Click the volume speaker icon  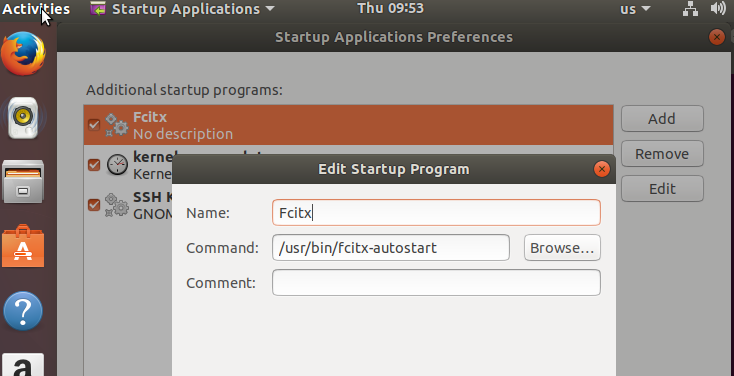(x=718, y=8)
